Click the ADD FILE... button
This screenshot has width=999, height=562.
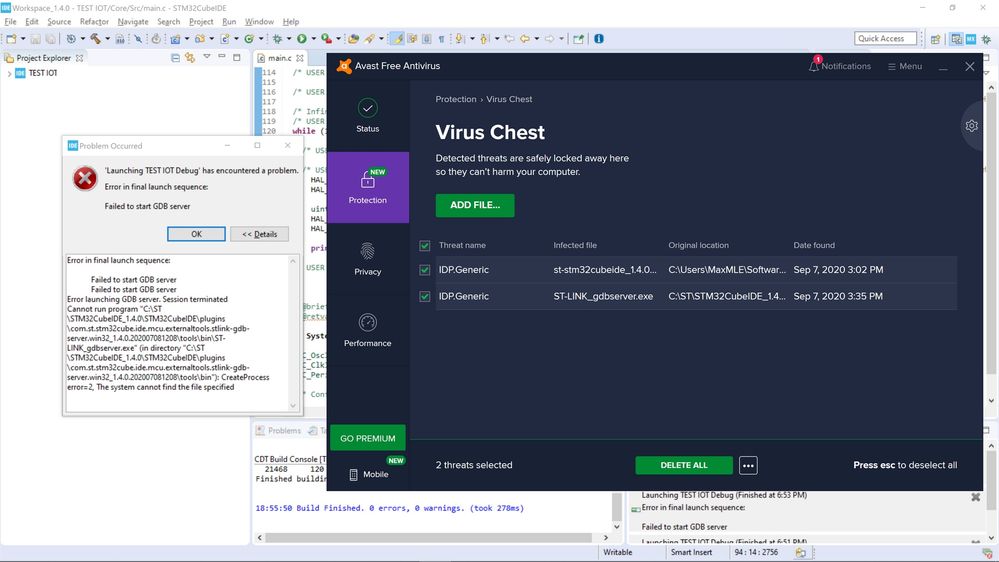click(475, 205)
